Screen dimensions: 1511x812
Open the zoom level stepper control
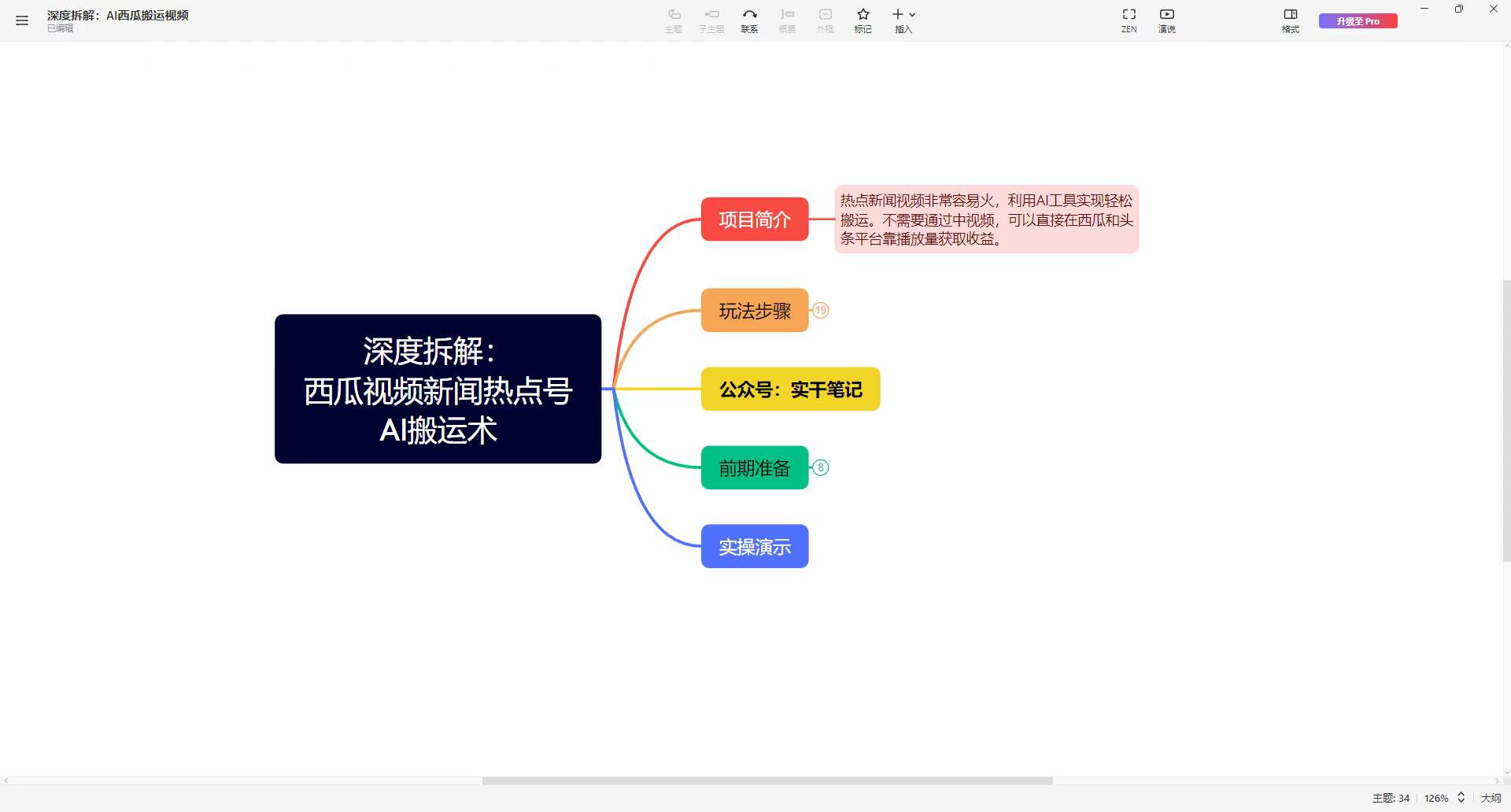click(1462, 798)
